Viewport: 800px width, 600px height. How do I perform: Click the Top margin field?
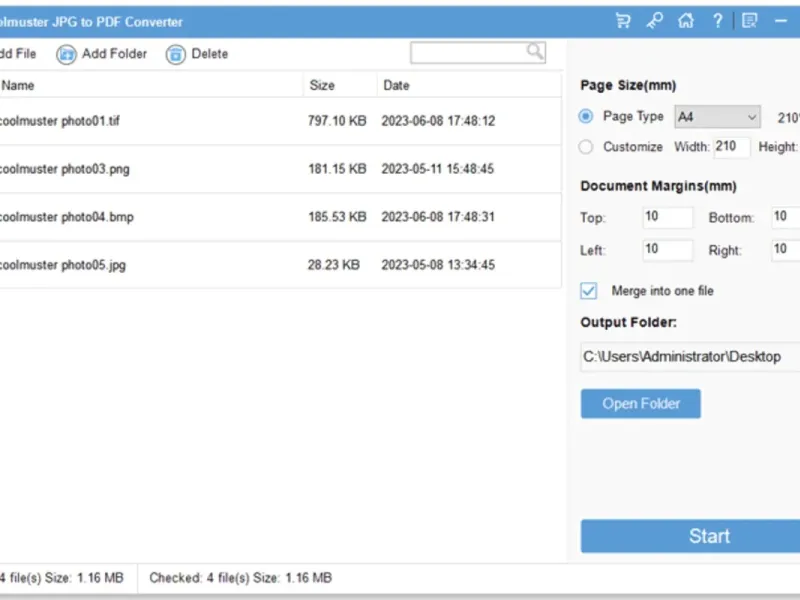[x=667, y=217]
